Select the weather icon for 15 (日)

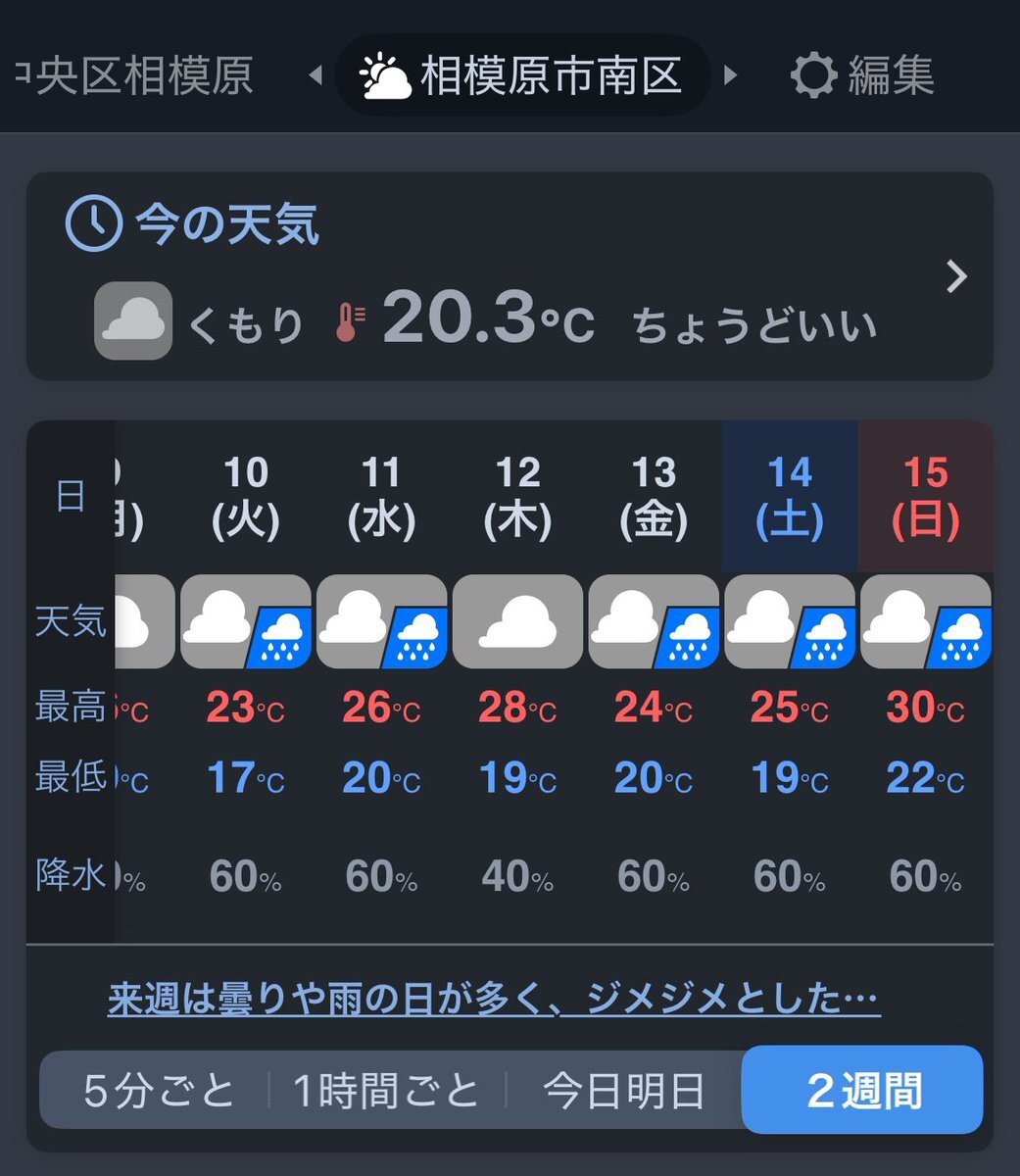926,622
